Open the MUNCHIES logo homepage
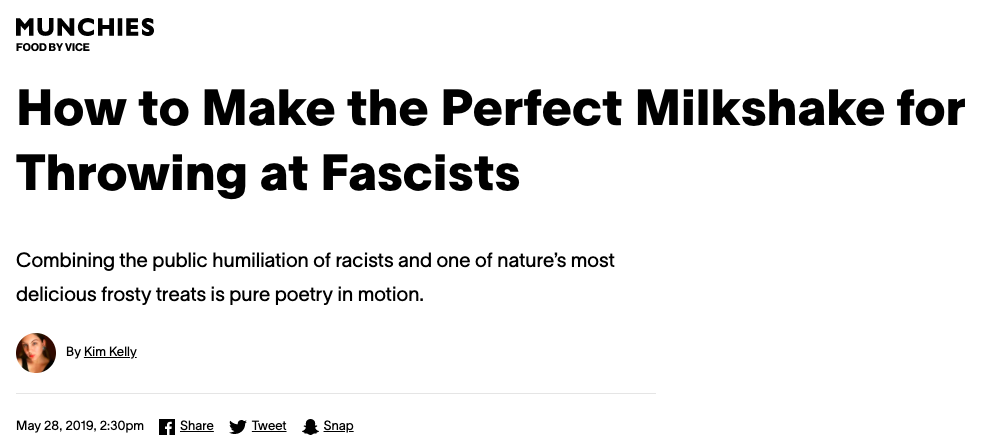This screenshot has width=1006, height=447. (85, 27)
